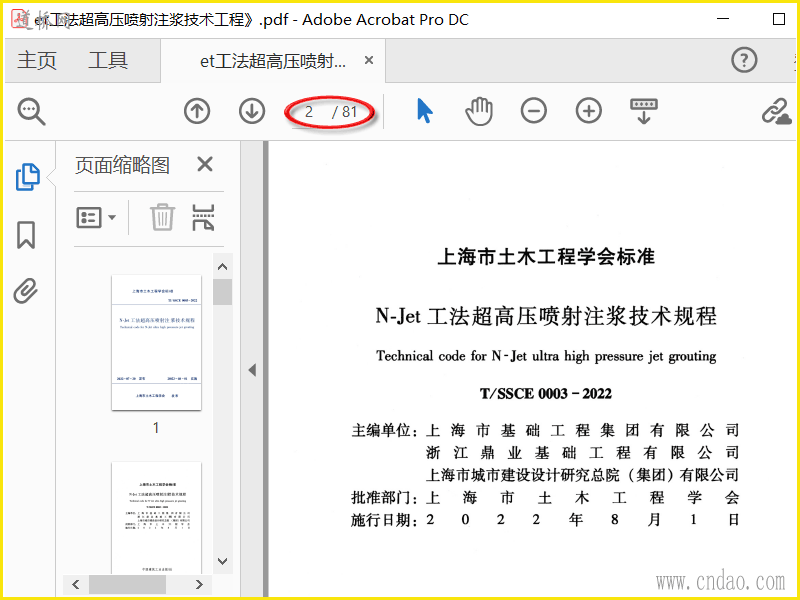This screenshot has height=600, width=800.
Task: Close the 页面缩略图 panel
Action: click(x=205, y=164)
